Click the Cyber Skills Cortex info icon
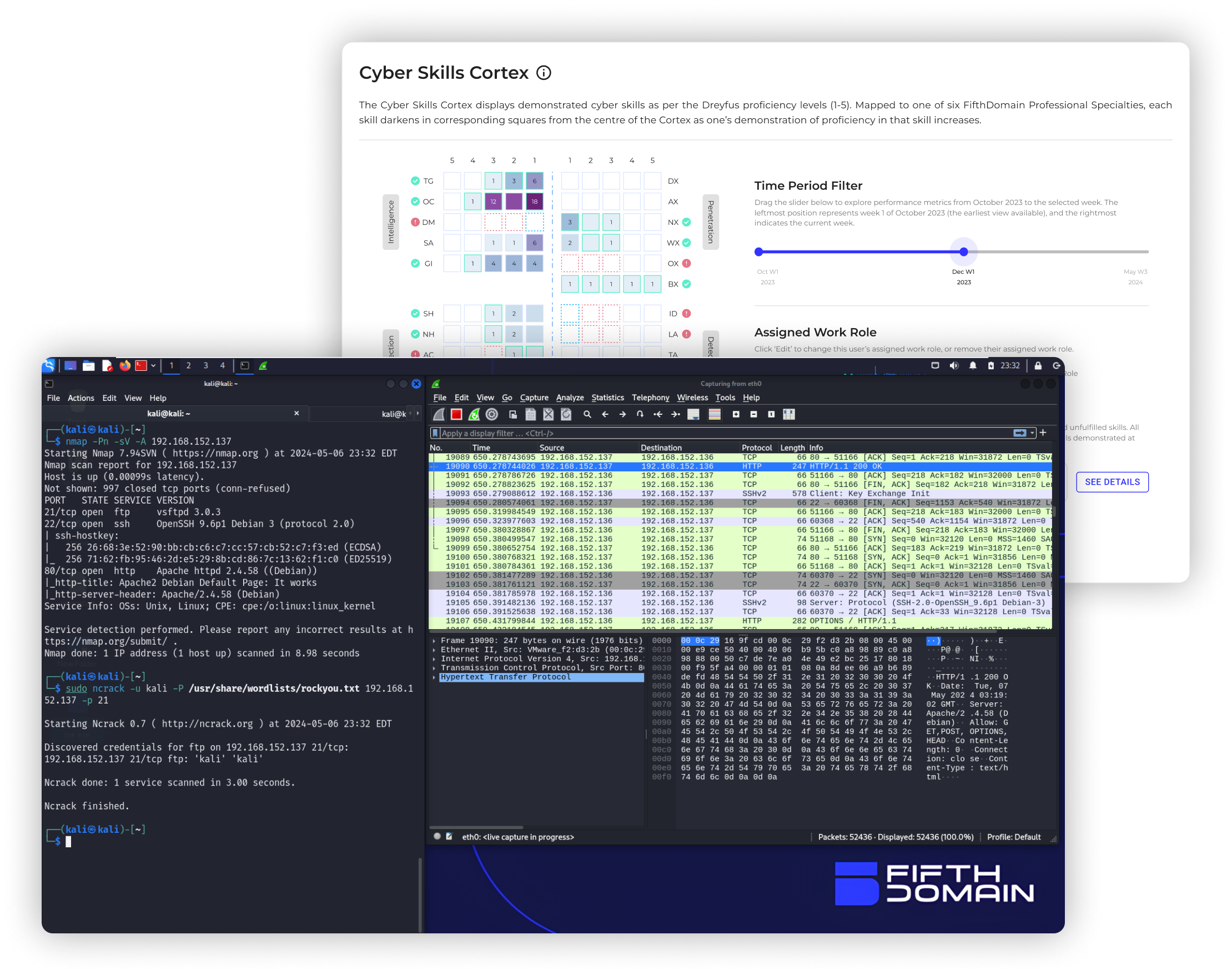The height and width of the screenshot is (975, 1232). [x=544, y=73]
